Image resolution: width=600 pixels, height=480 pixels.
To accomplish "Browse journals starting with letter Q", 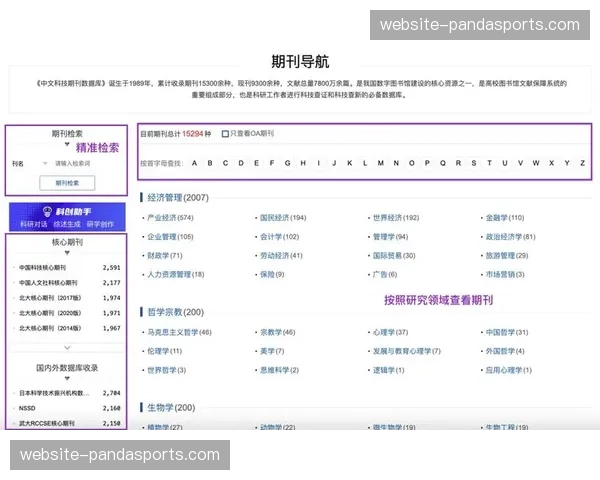I will pyautogui.click(x=443, y=163).
